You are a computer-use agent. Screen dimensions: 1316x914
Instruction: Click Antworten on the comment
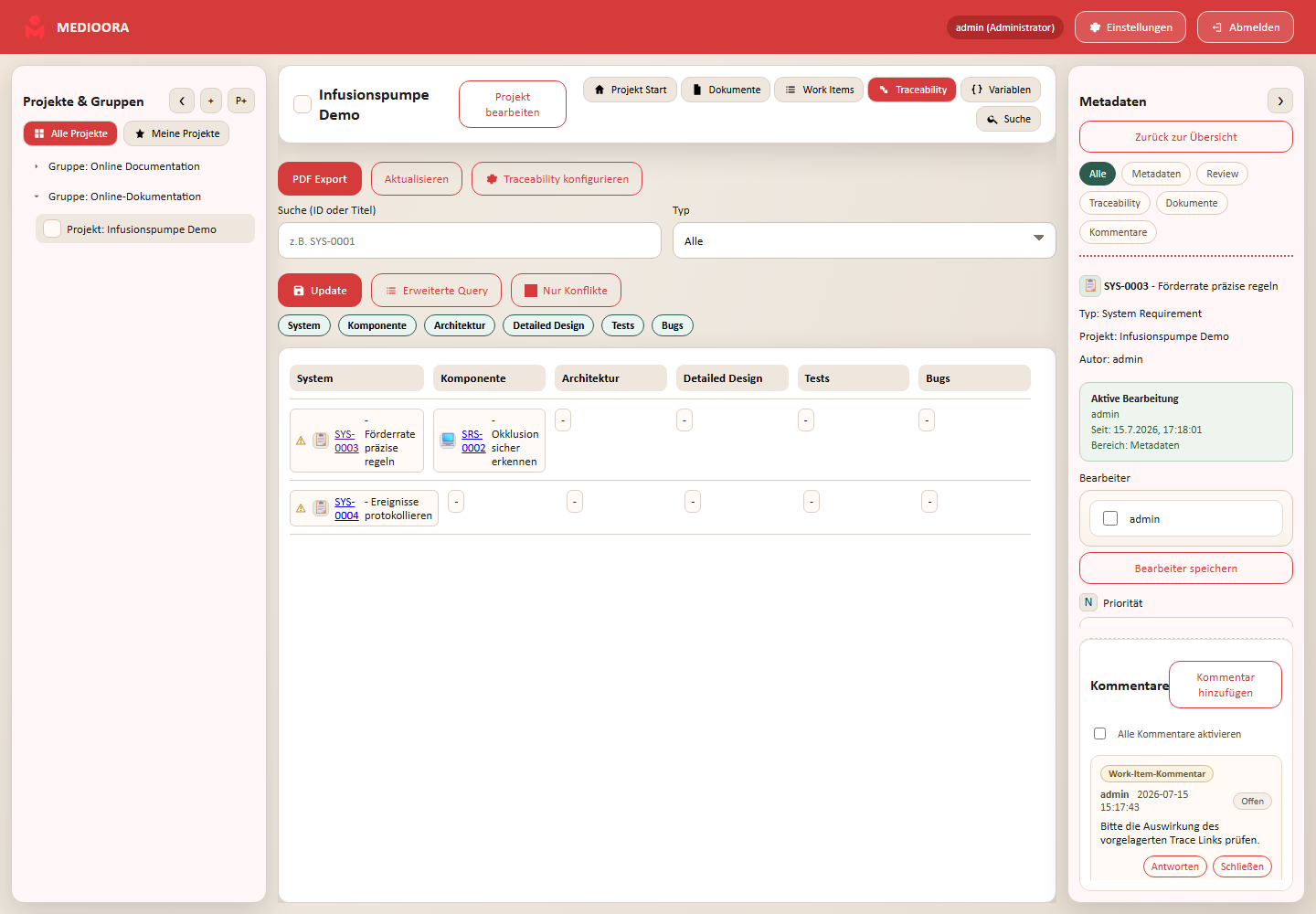coord(1175,866)
